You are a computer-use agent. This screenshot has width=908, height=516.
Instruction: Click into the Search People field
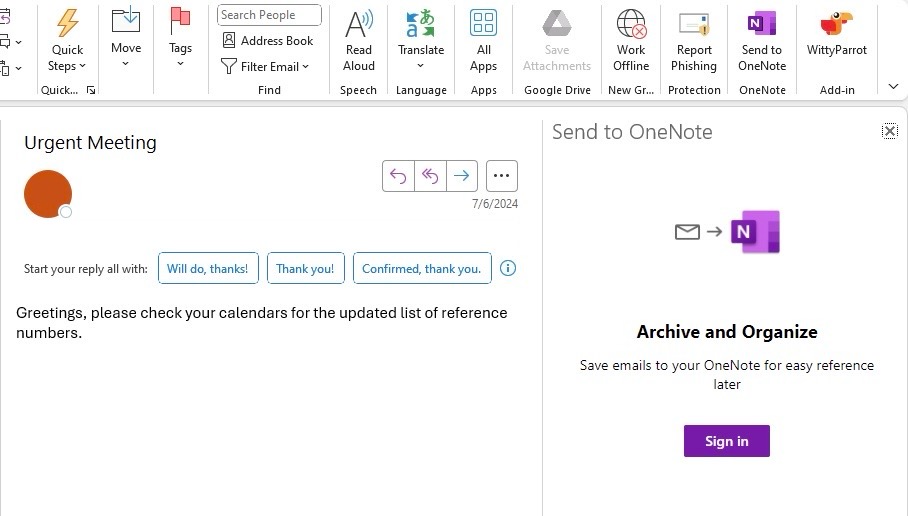click(269, 15)
